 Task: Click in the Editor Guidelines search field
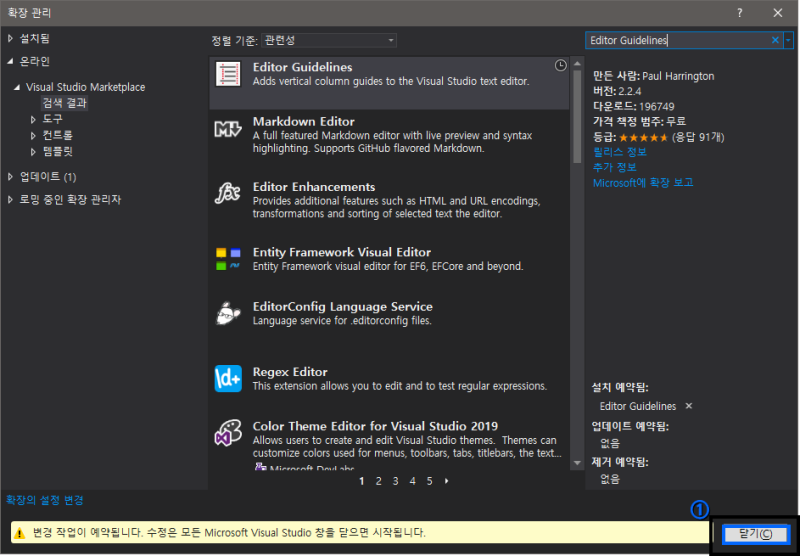[x=678, y=40]
